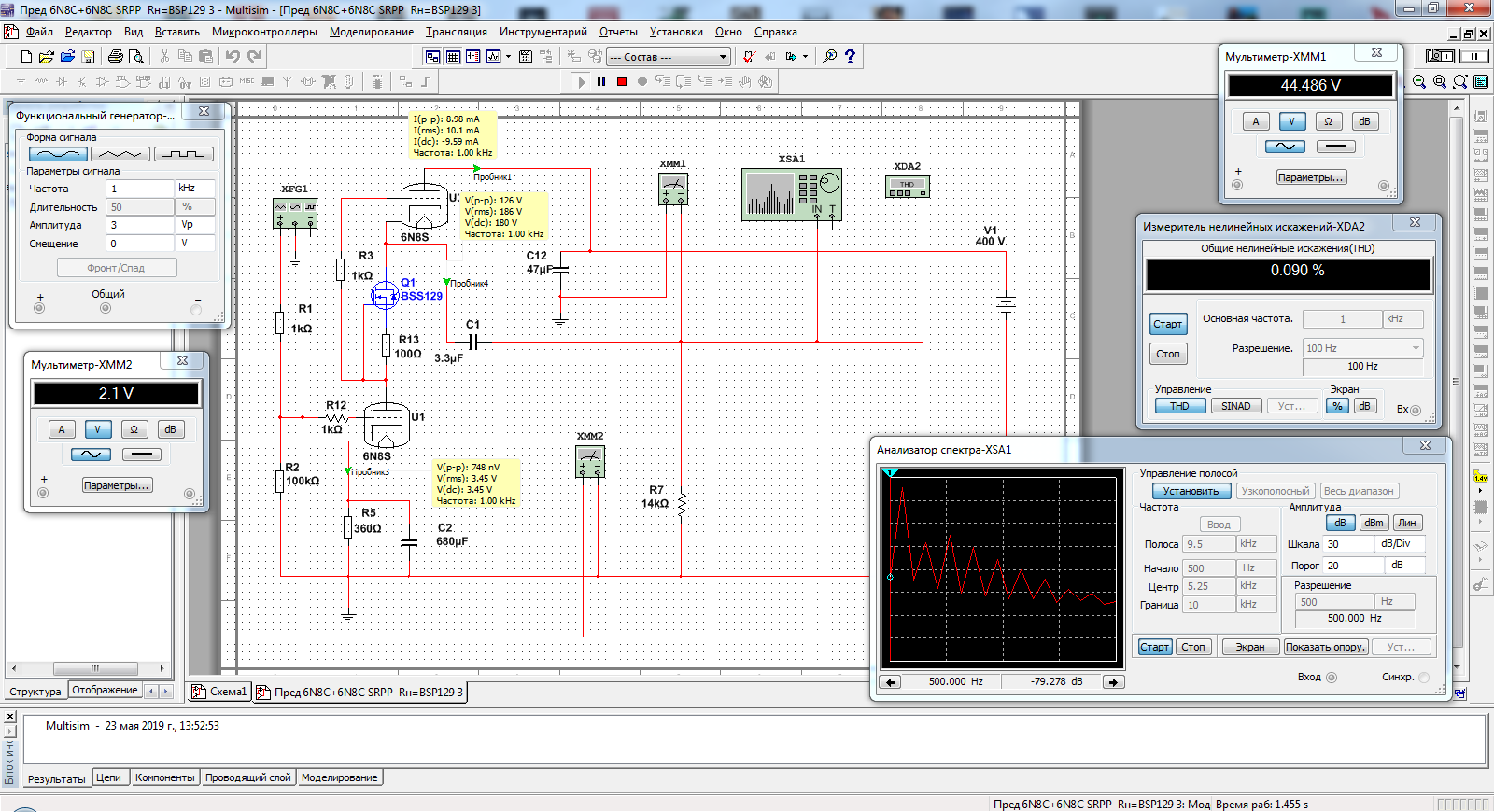Set spectrum analyzer amplitude to dBm
The height and width of the screenshot is (812, 1494).
point(1374,523)
